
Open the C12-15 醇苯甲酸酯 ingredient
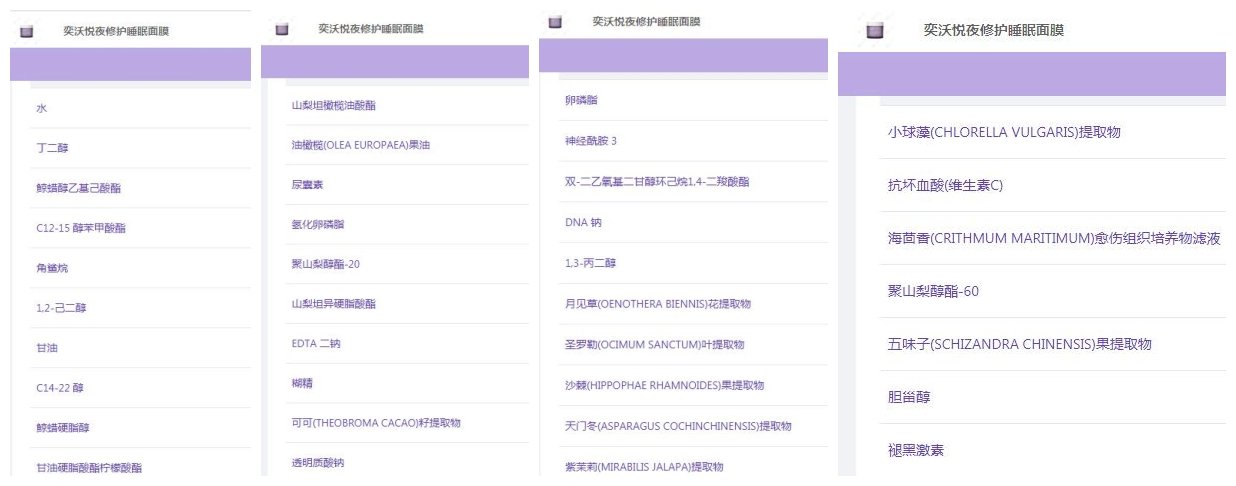(81, 228)
